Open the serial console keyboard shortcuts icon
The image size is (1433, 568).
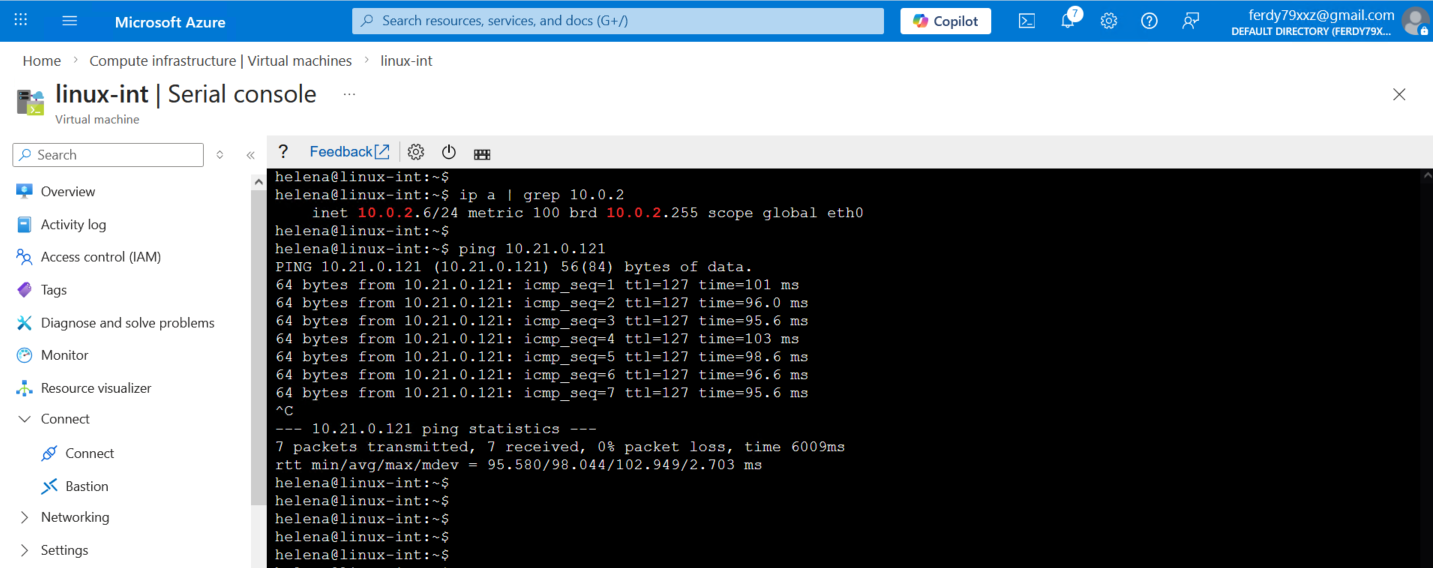pyautogui.click(x=482, y=153)
